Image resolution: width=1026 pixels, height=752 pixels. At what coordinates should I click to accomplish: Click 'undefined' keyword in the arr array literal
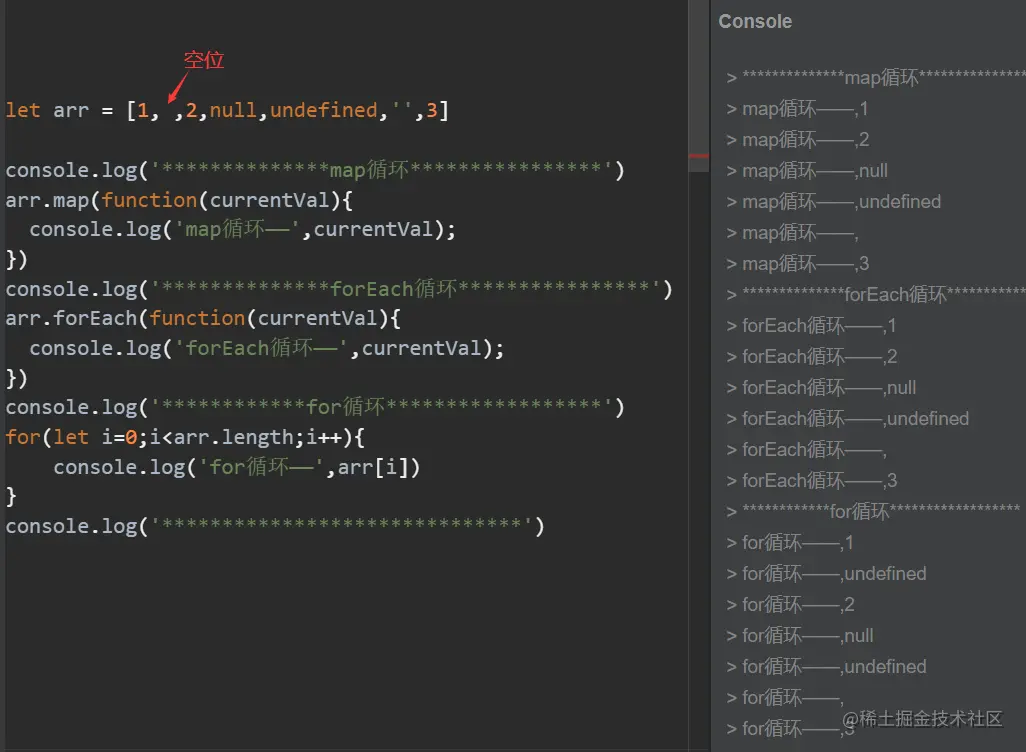coord(323,110)
